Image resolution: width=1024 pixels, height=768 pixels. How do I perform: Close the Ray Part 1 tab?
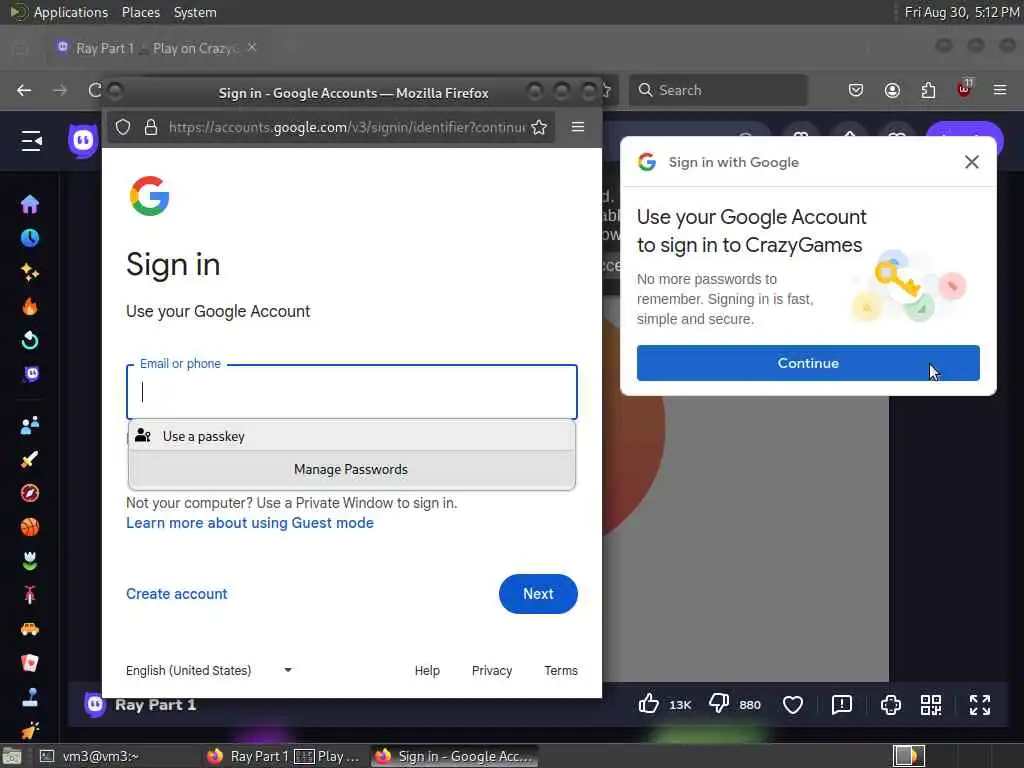click(x=252, y=48)
